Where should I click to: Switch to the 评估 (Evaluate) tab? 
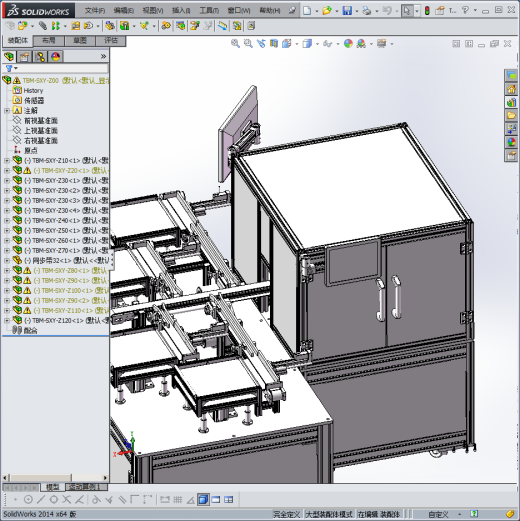point(111,41)
